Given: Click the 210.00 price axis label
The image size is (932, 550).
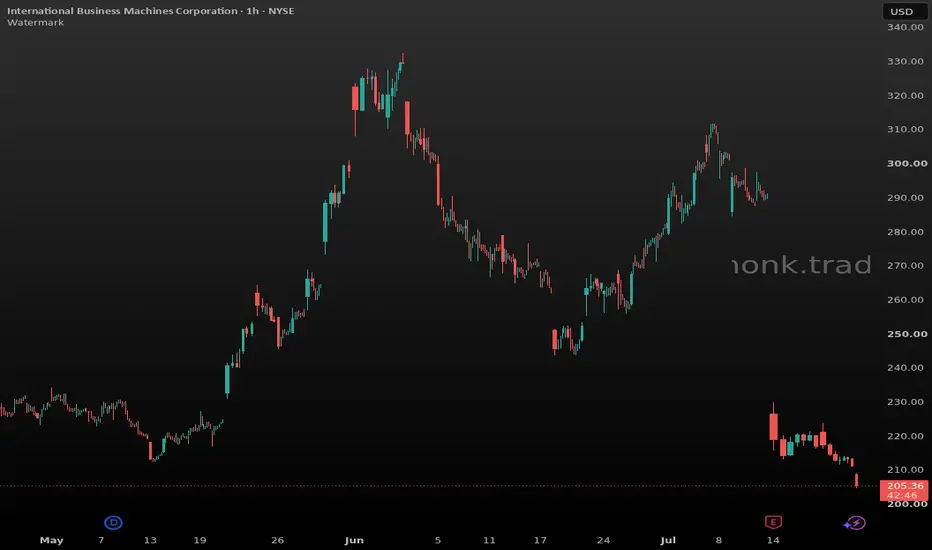Looking at the screenshot, I should click(905, 470).
